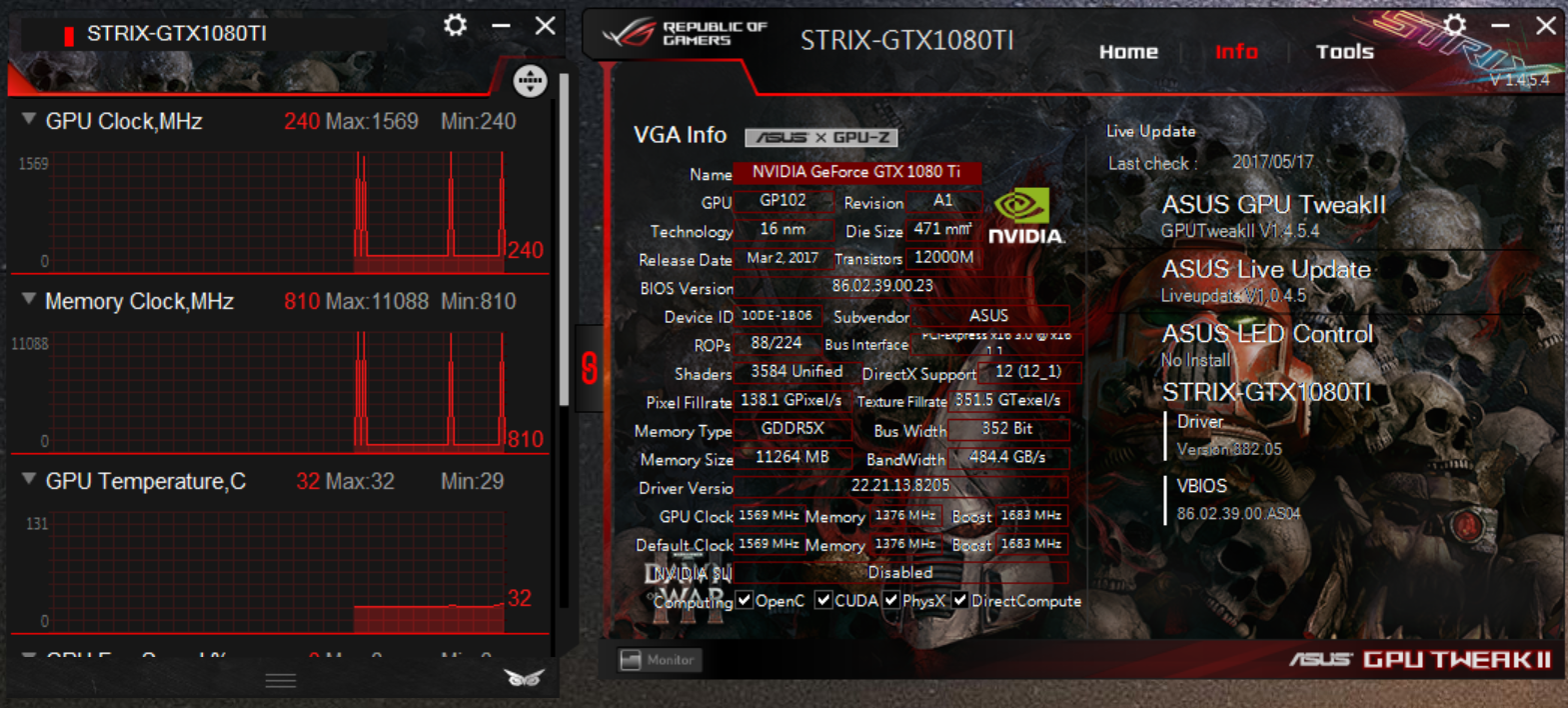Toggle the PhysX computing checkbox

[891, 600]
